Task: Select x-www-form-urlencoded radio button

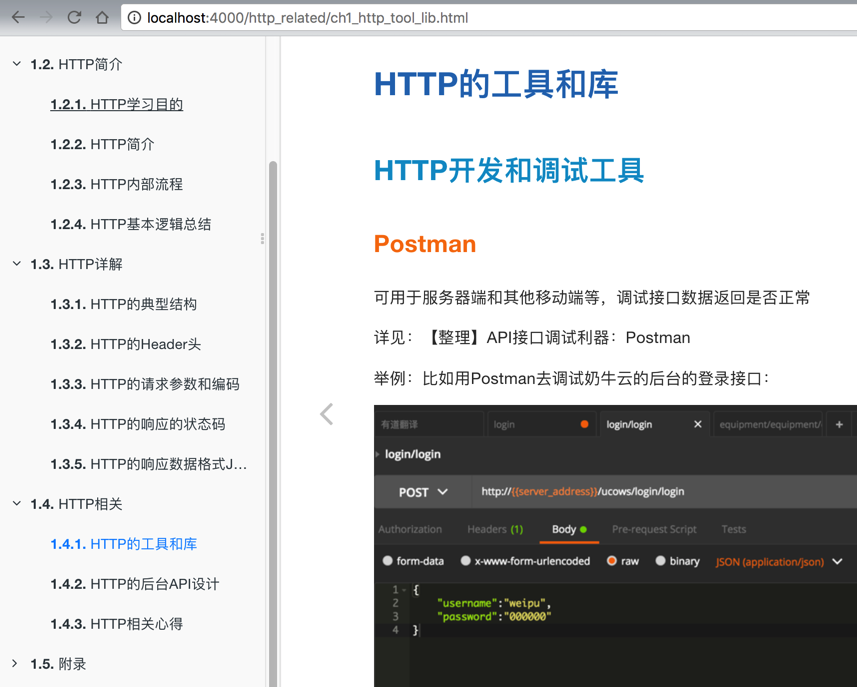Action: pyautogui.click(x=466, y=561)
